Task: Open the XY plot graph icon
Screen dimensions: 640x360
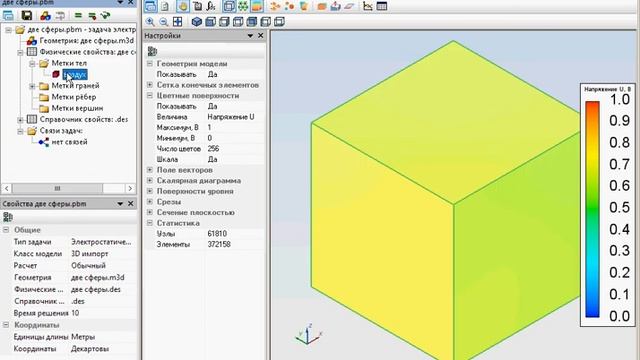Action: tap(368, 6)
